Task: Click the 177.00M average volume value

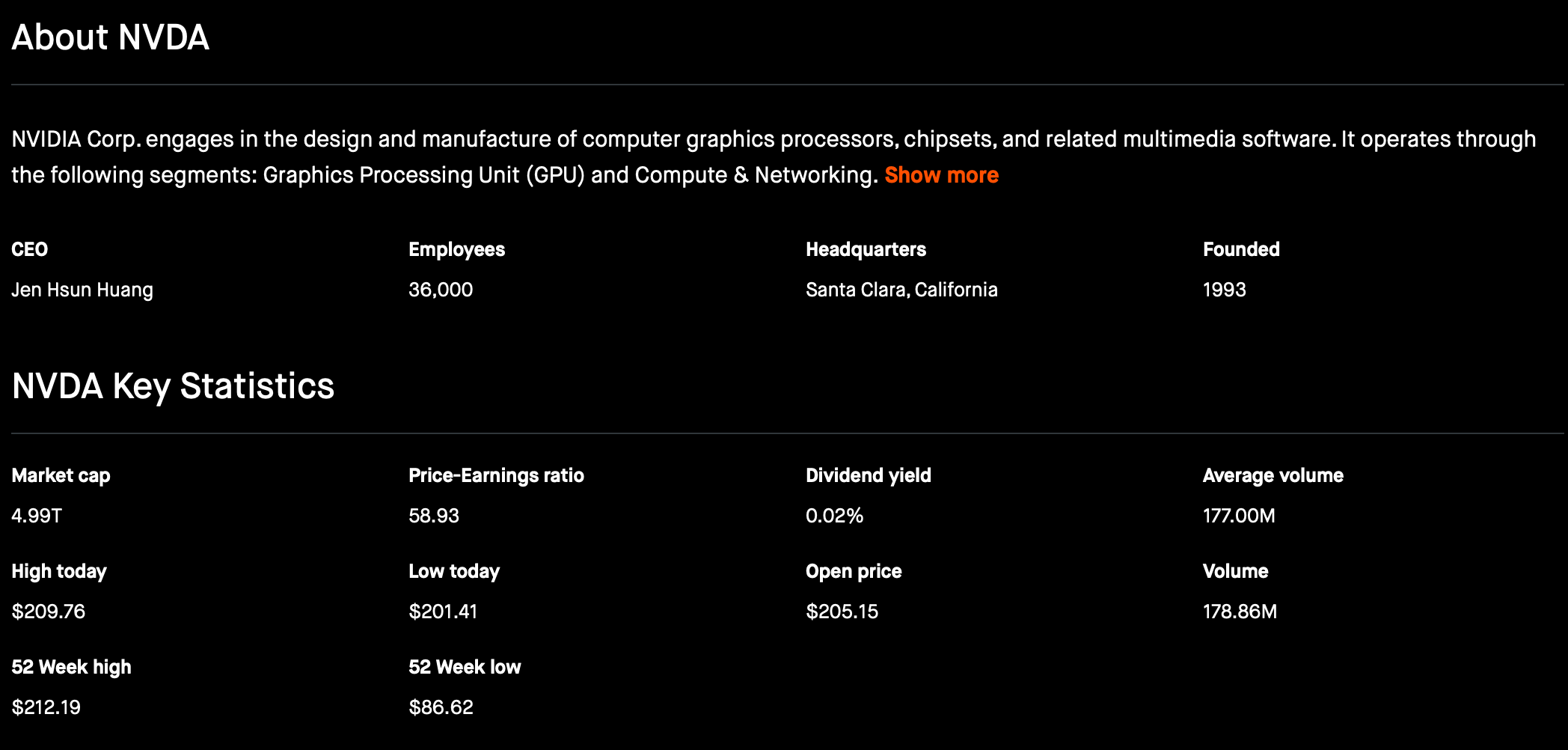Action: [x=1239, y=516]
